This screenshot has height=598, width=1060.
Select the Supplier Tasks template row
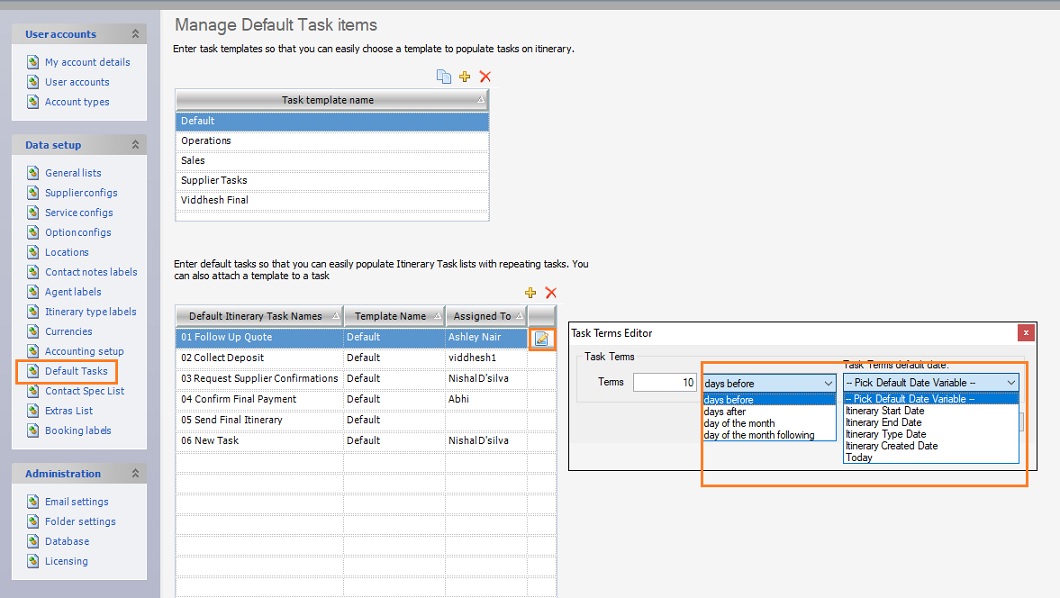click(332, 181)
